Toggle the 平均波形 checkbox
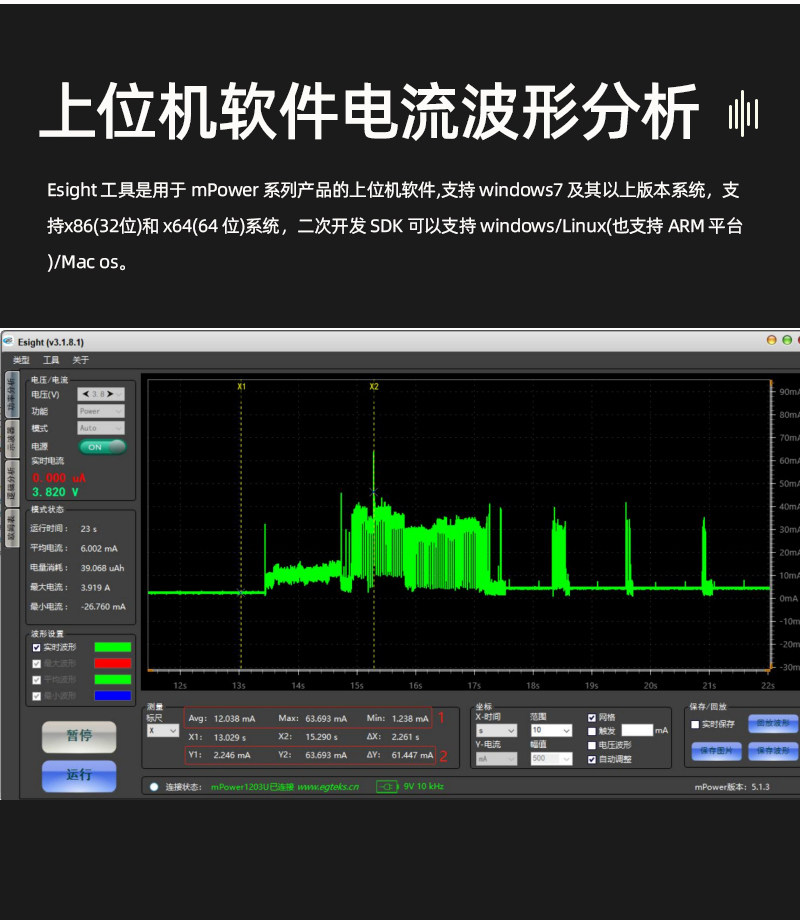 pyautogui.click(x=36, y=679)
